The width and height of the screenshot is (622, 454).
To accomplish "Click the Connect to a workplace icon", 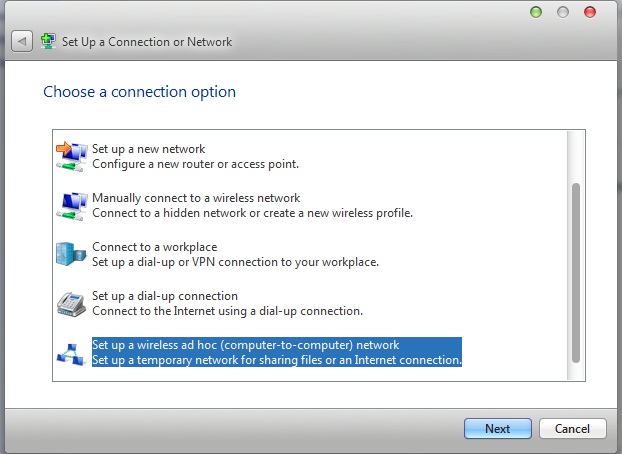I will pyautogui.click(x=71, y=254).
